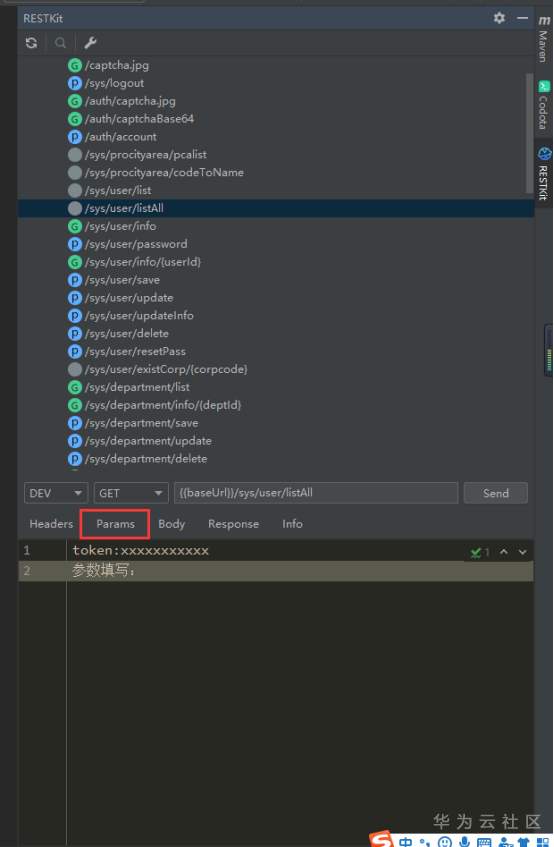
Task: Hide the RESTKit panel with minimize dash
Action: click(x=522, y=18)
